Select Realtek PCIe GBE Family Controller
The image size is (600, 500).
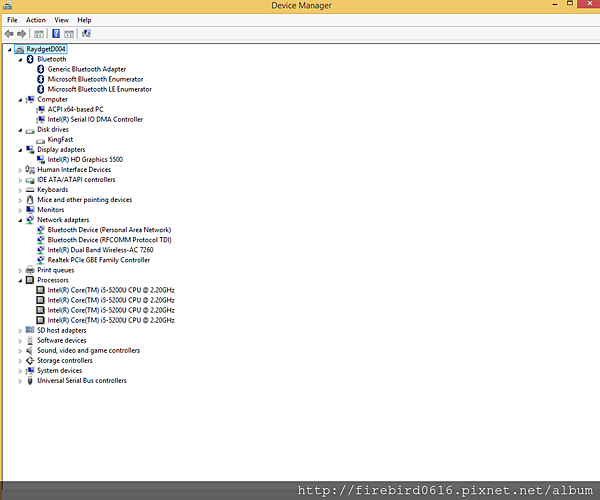tap(99, 260)
